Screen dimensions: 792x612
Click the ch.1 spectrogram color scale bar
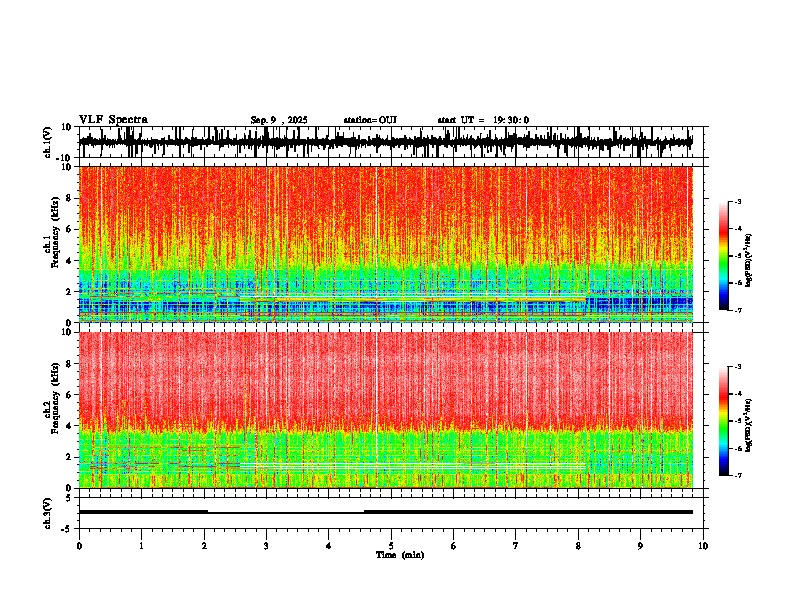point(724,256)
